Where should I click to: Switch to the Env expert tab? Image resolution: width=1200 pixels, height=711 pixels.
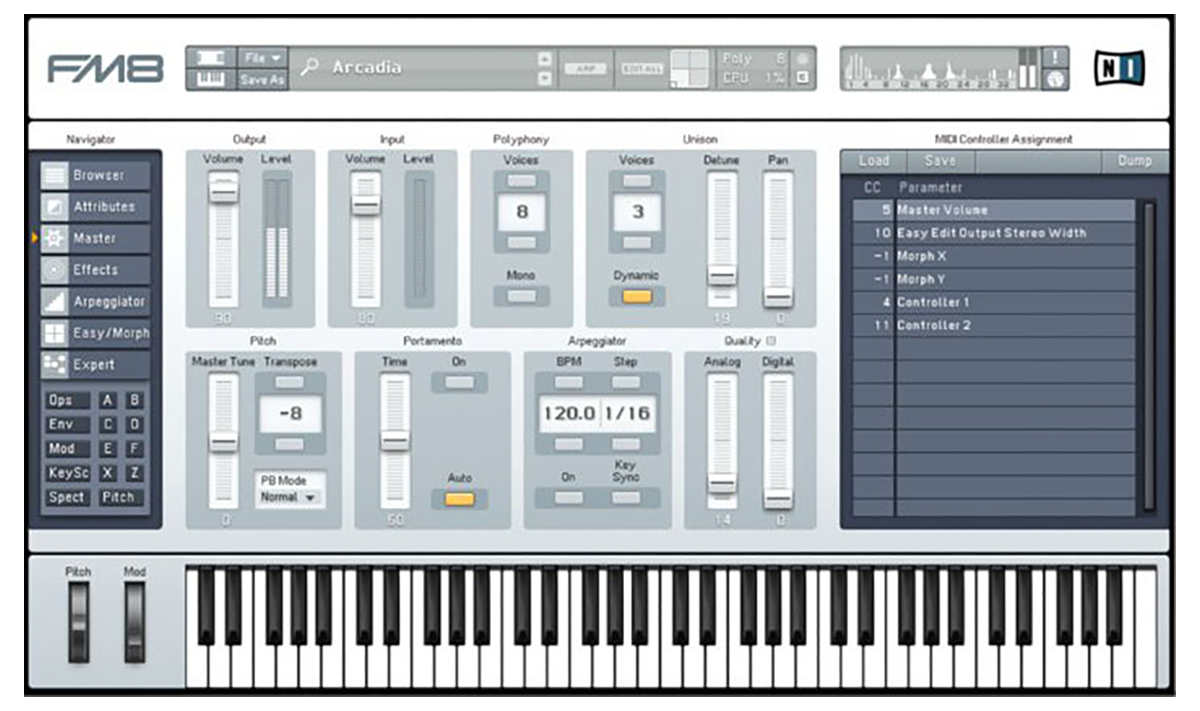tap(66, 424)
